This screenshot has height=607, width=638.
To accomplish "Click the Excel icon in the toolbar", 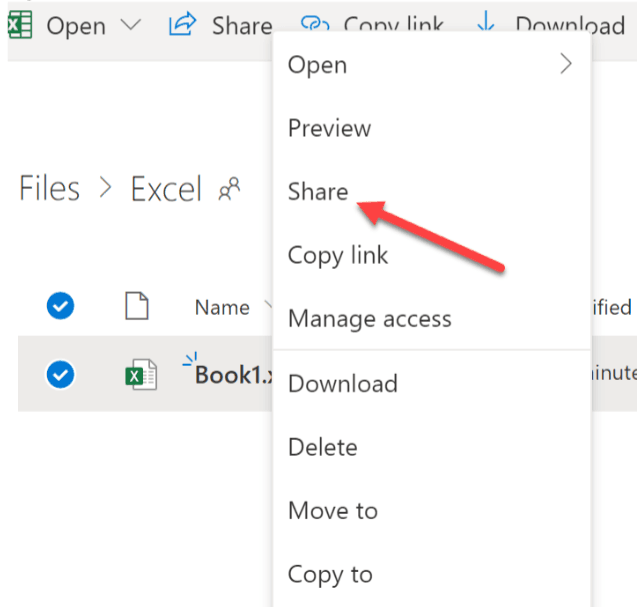I will [19, 25].
